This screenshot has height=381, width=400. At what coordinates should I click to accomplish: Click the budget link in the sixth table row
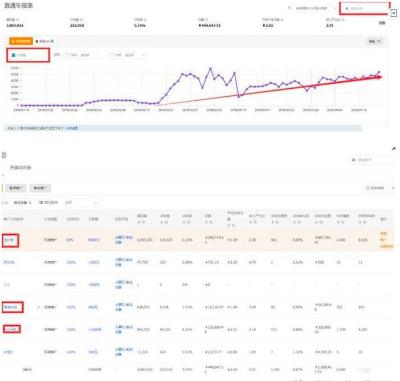[x=93, y=352]
